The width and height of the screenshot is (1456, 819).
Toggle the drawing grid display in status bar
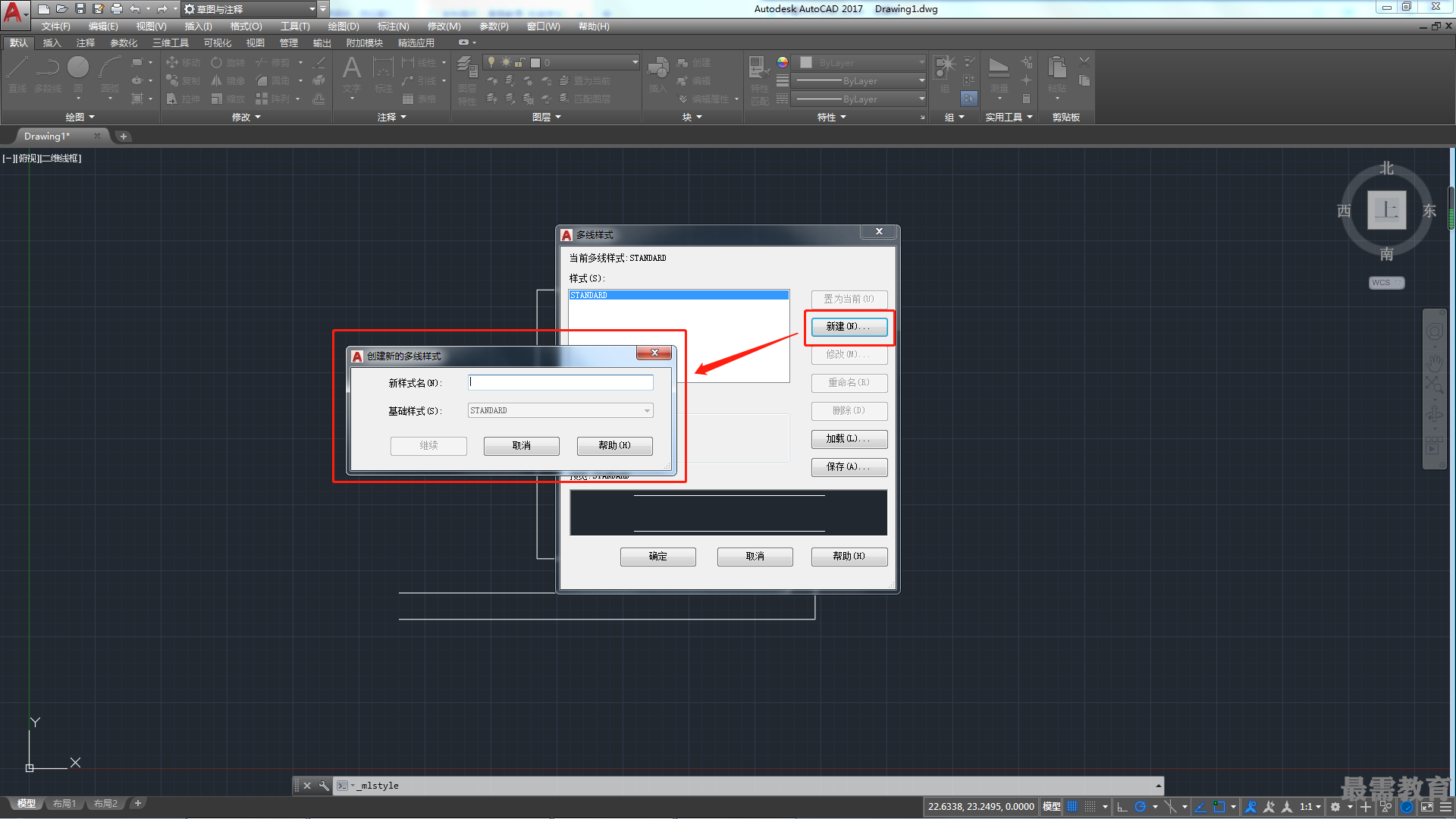click(1072, 807)
